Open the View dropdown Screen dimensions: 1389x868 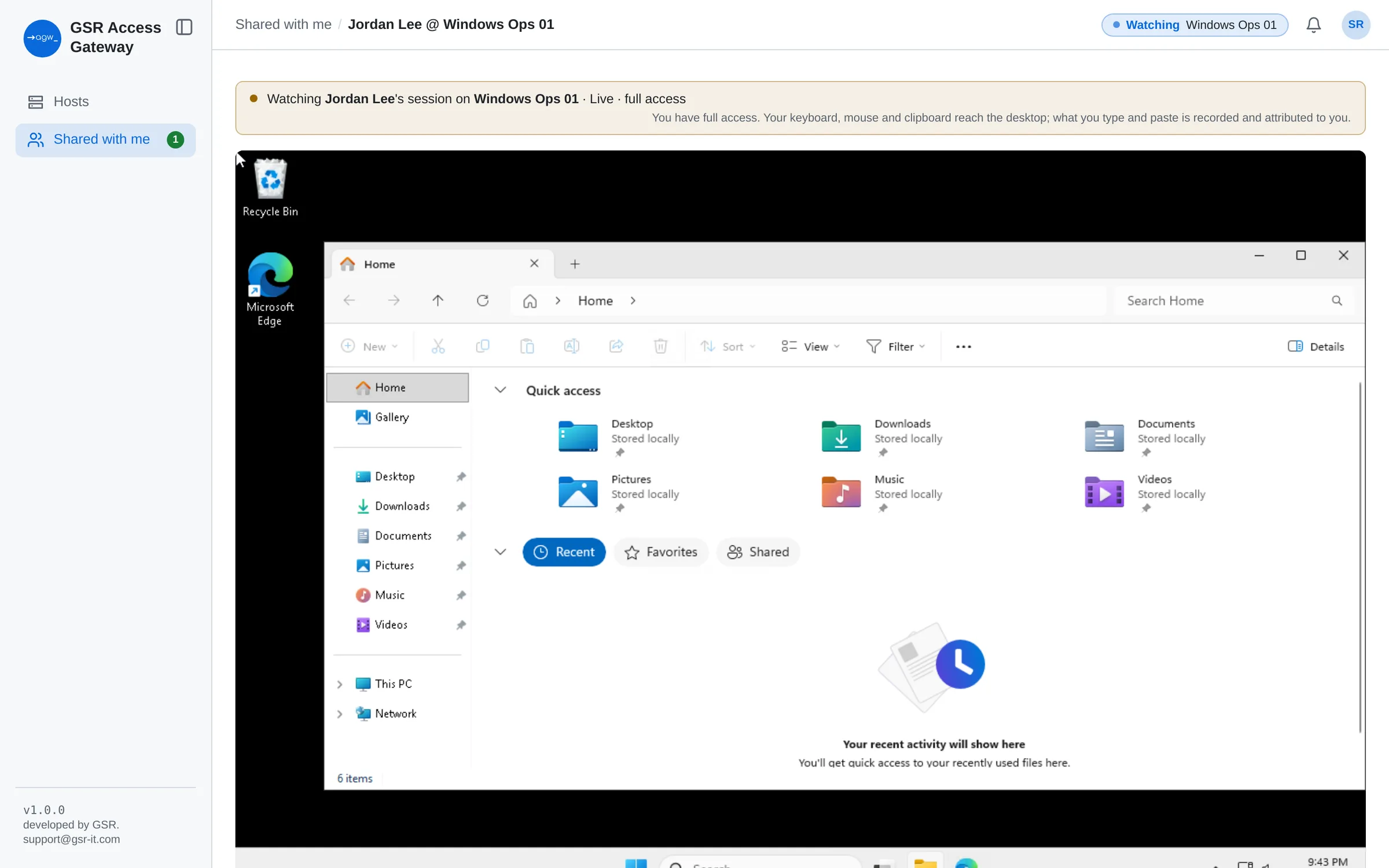pyautogui.click(x=810, y=346)
